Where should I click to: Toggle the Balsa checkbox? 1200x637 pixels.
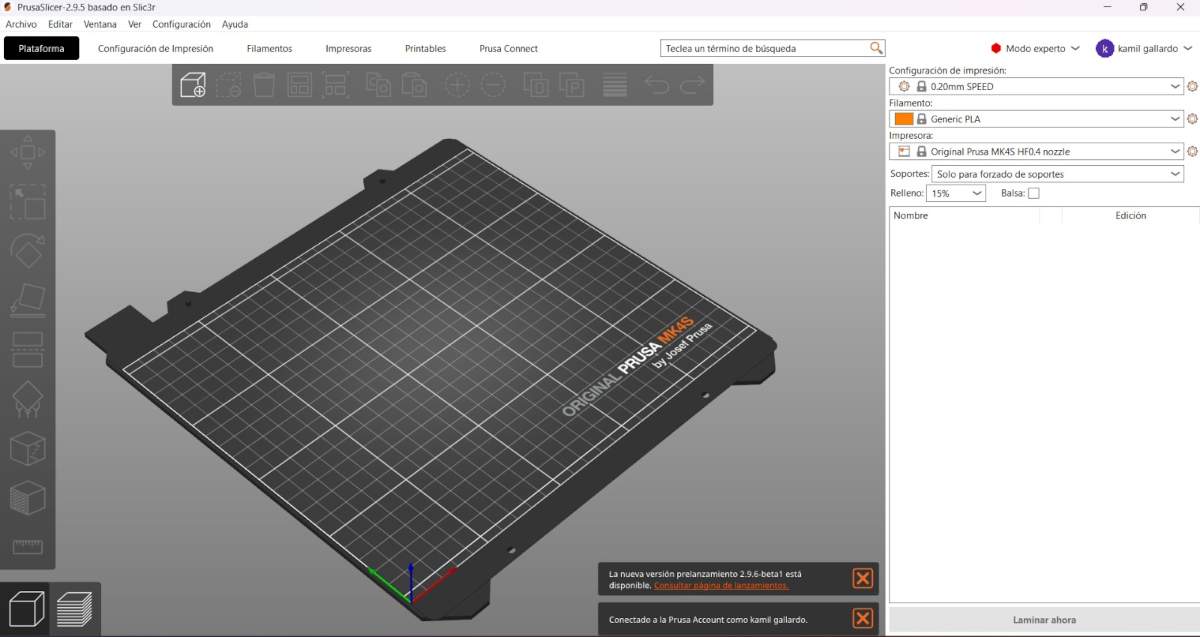click(1034, 193)
